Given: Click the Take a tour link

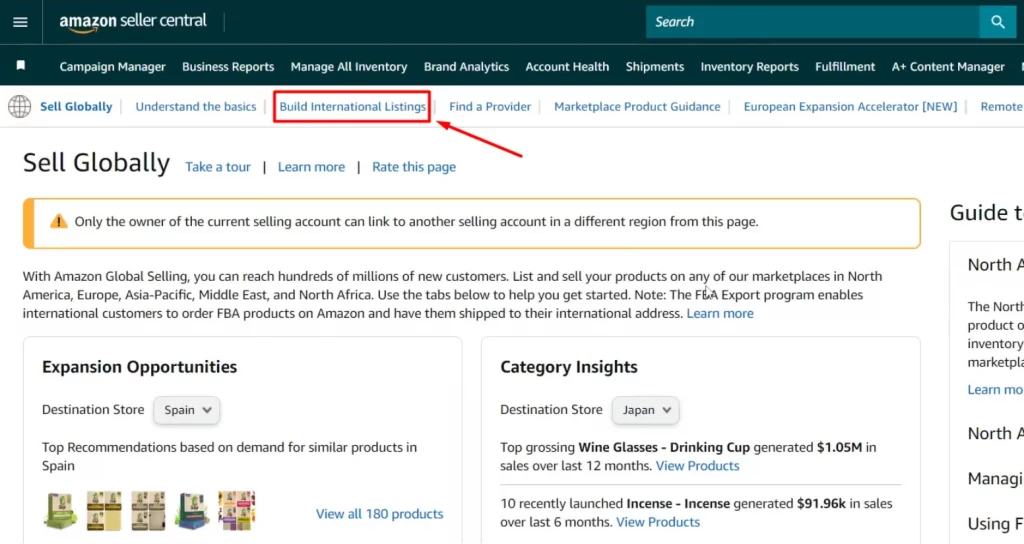Looking at the screenshot, I should point(218,167).
